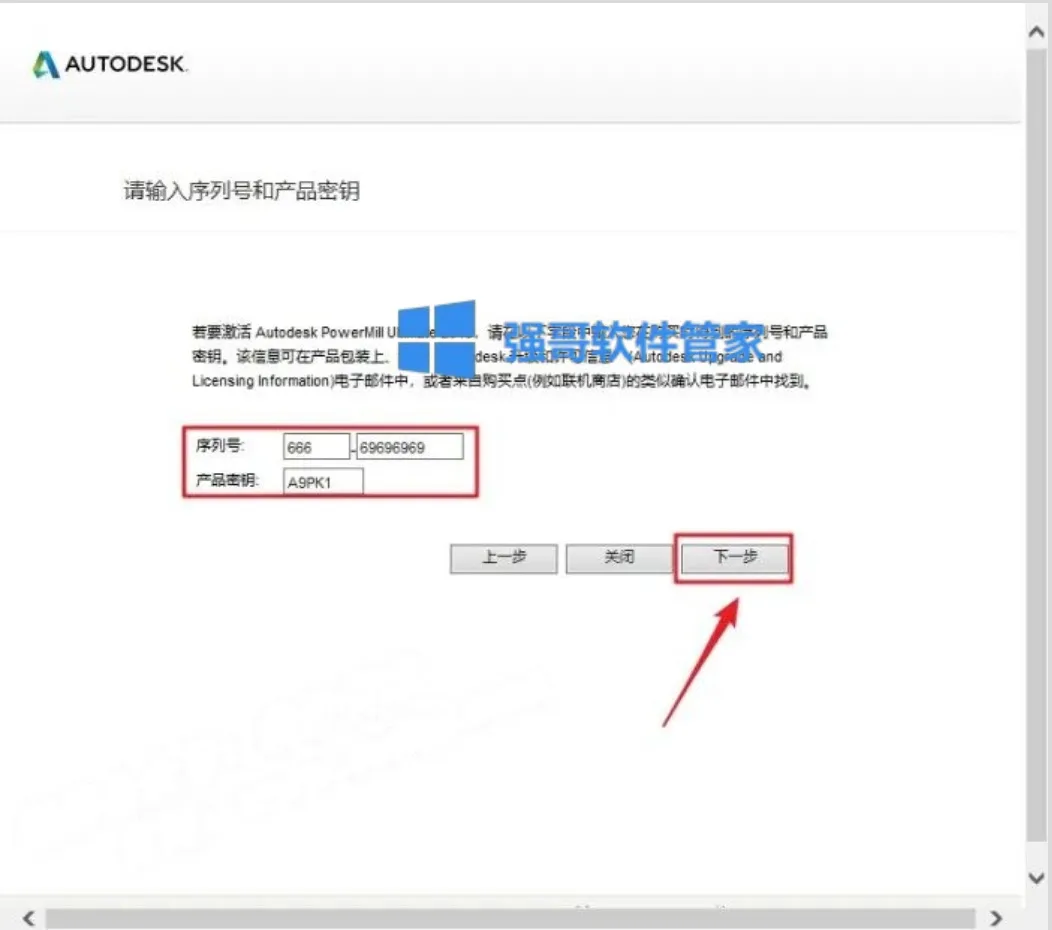This screenshot has height=930, width=1052.
Task: Click the text line starting 'Licensing Information'
Action: pyautogui.click(x=503, y=381)
